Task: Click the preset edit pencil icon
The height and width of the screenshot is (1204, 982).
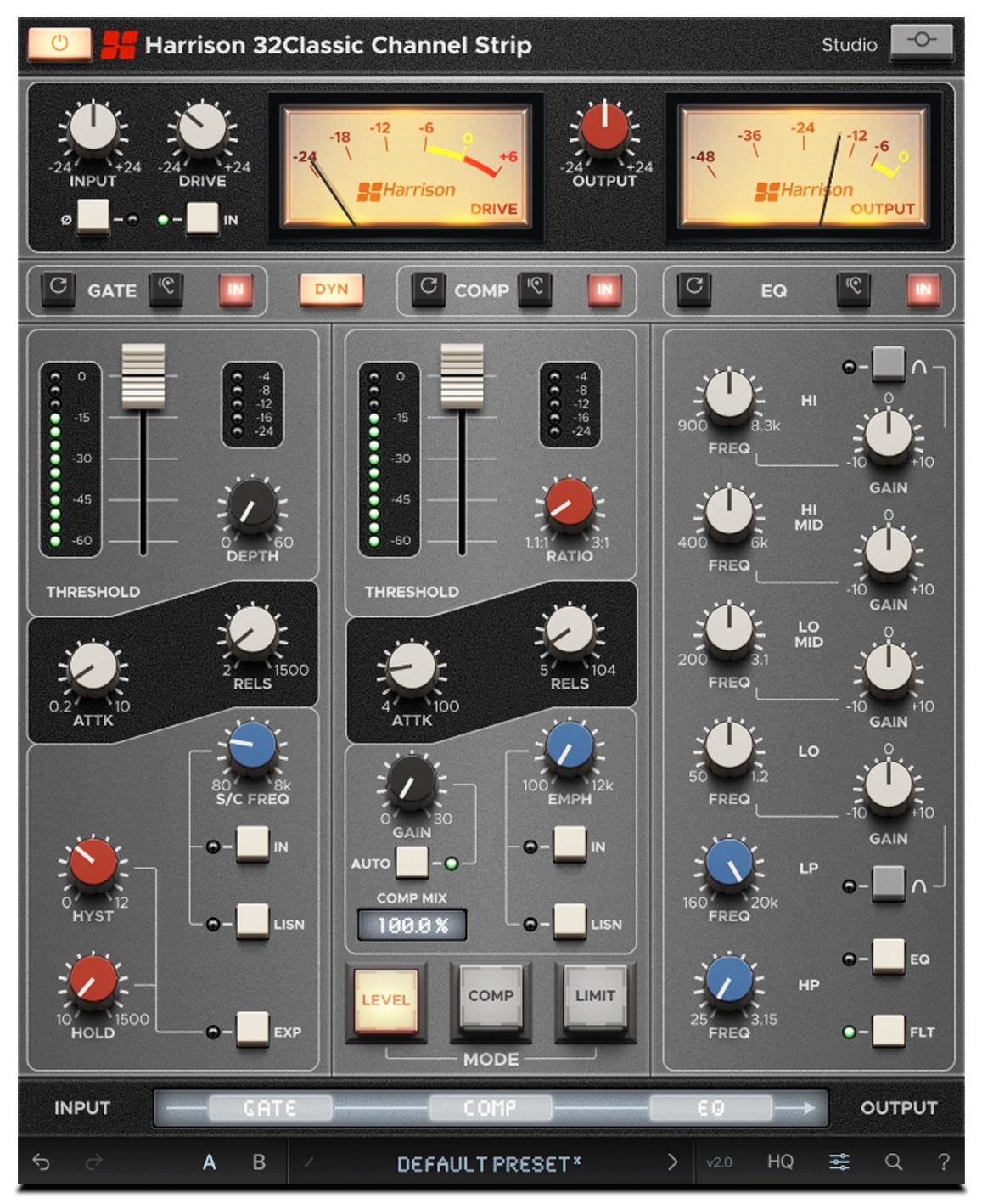Action: tap(309, 1162)
